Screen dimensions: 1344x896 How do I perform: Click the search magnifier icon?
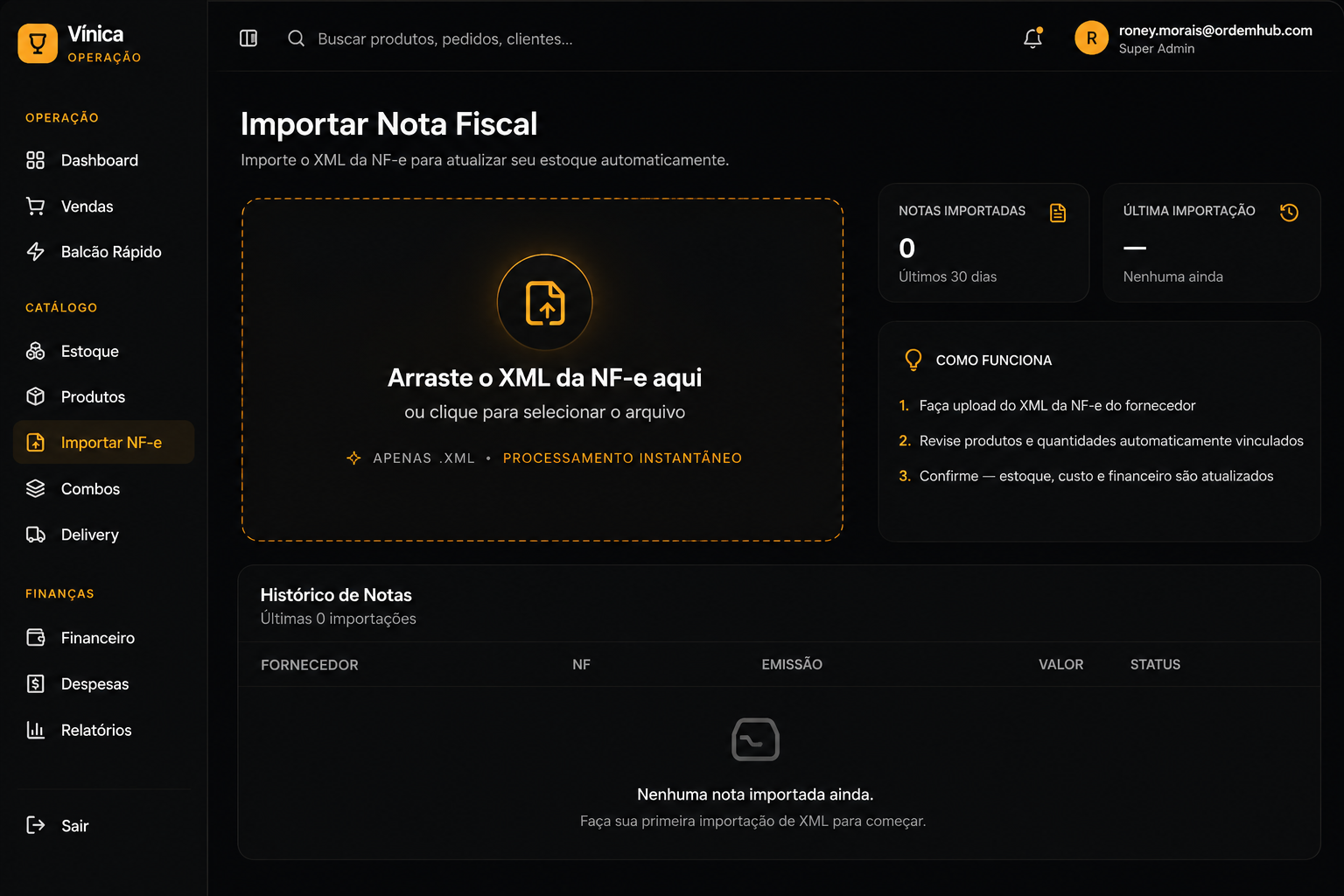tap(297, 38)
